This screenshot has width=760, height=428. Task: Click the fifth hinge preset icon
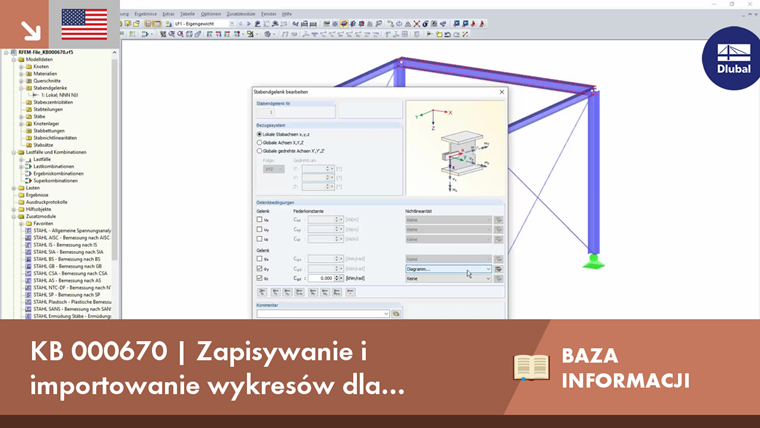coord(313,292)
